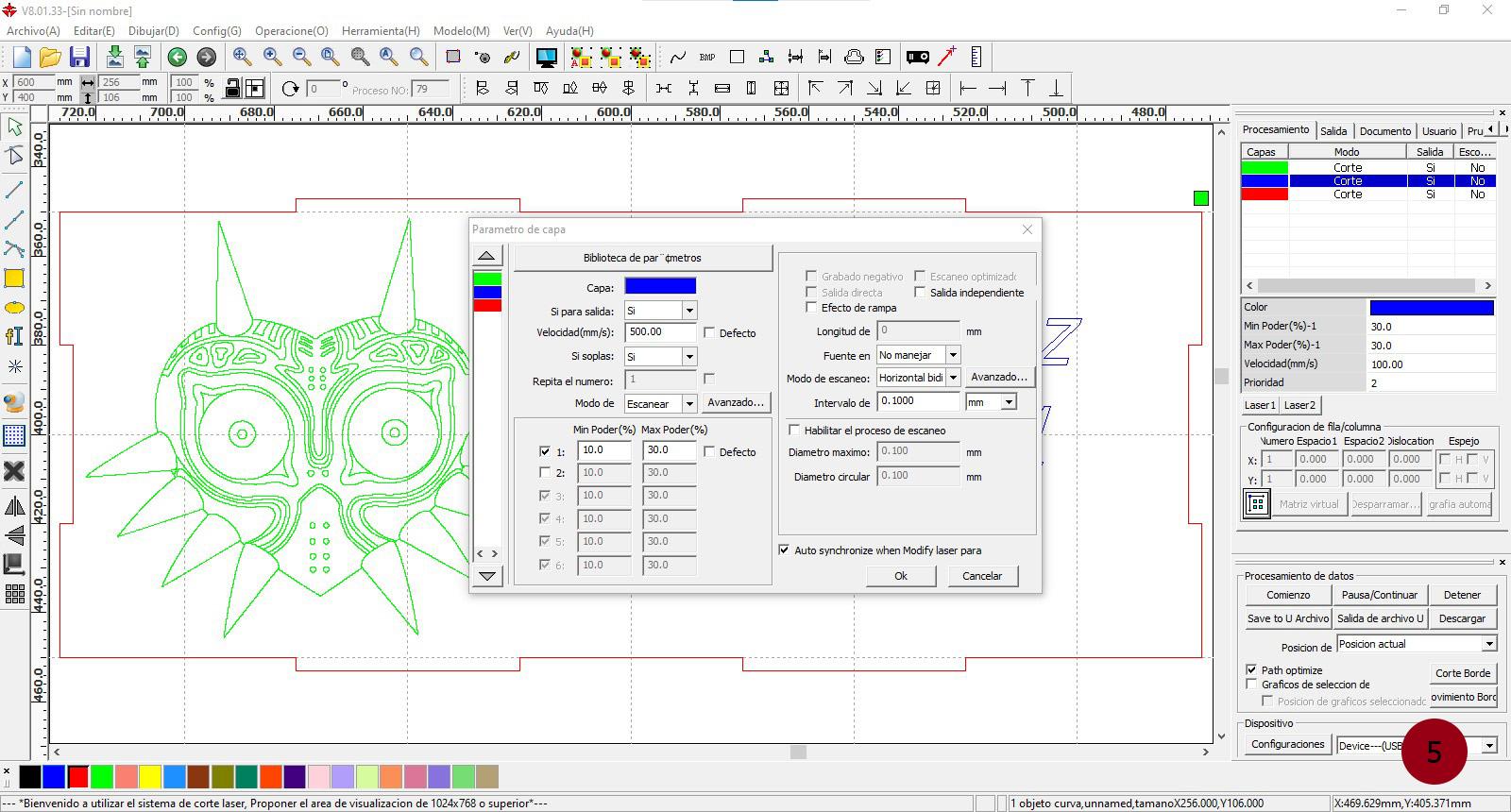Open Modo de Escanear dropdown
Image resolution: width=1511 pixels, height=812 pixels.
tap(689, 404)
